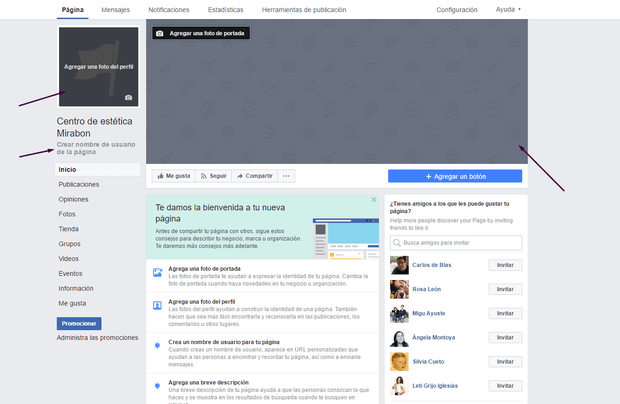The width and height of the screenshot is (620, 404).
Task: Expand the Ayuda dropdown menu
Action: pyautogui.click(x=508, y=9)
